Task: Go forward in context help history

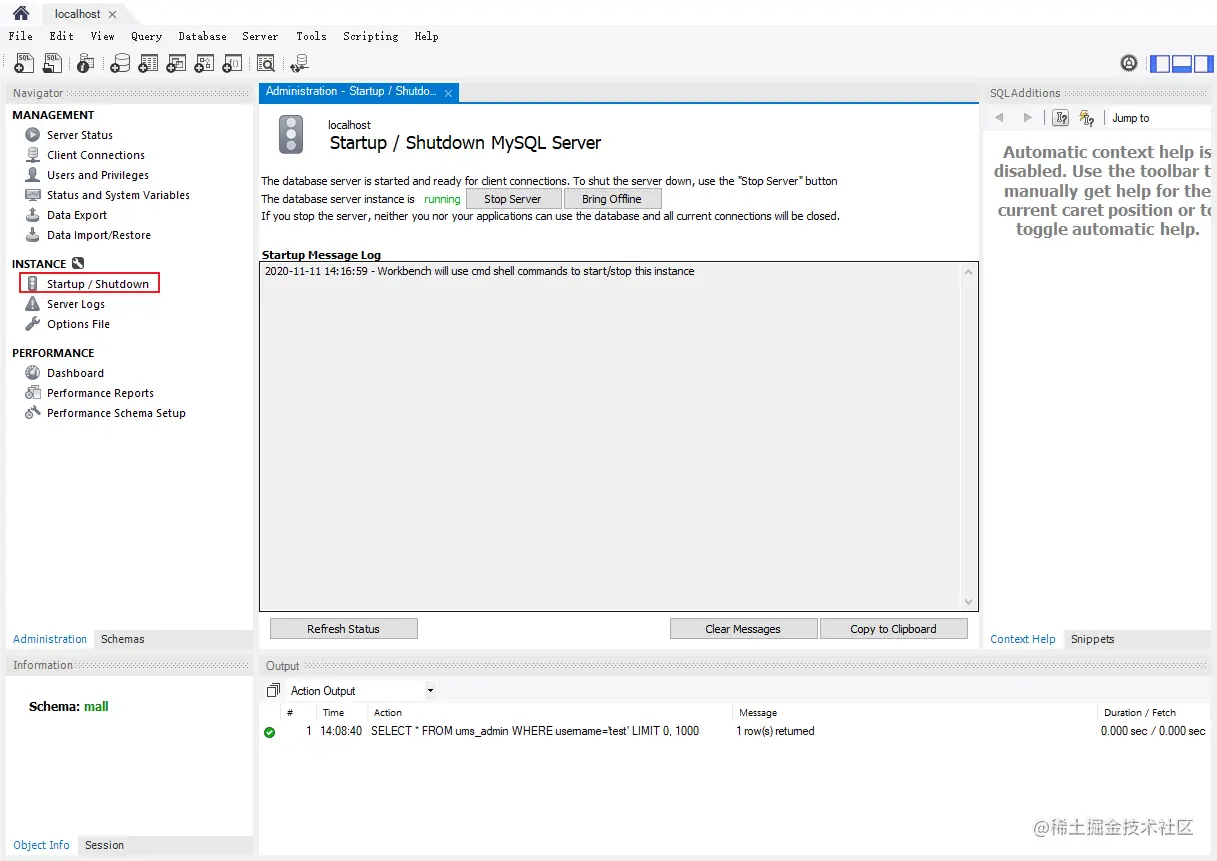Action: pyautogui.click(x=1027, y=118)
